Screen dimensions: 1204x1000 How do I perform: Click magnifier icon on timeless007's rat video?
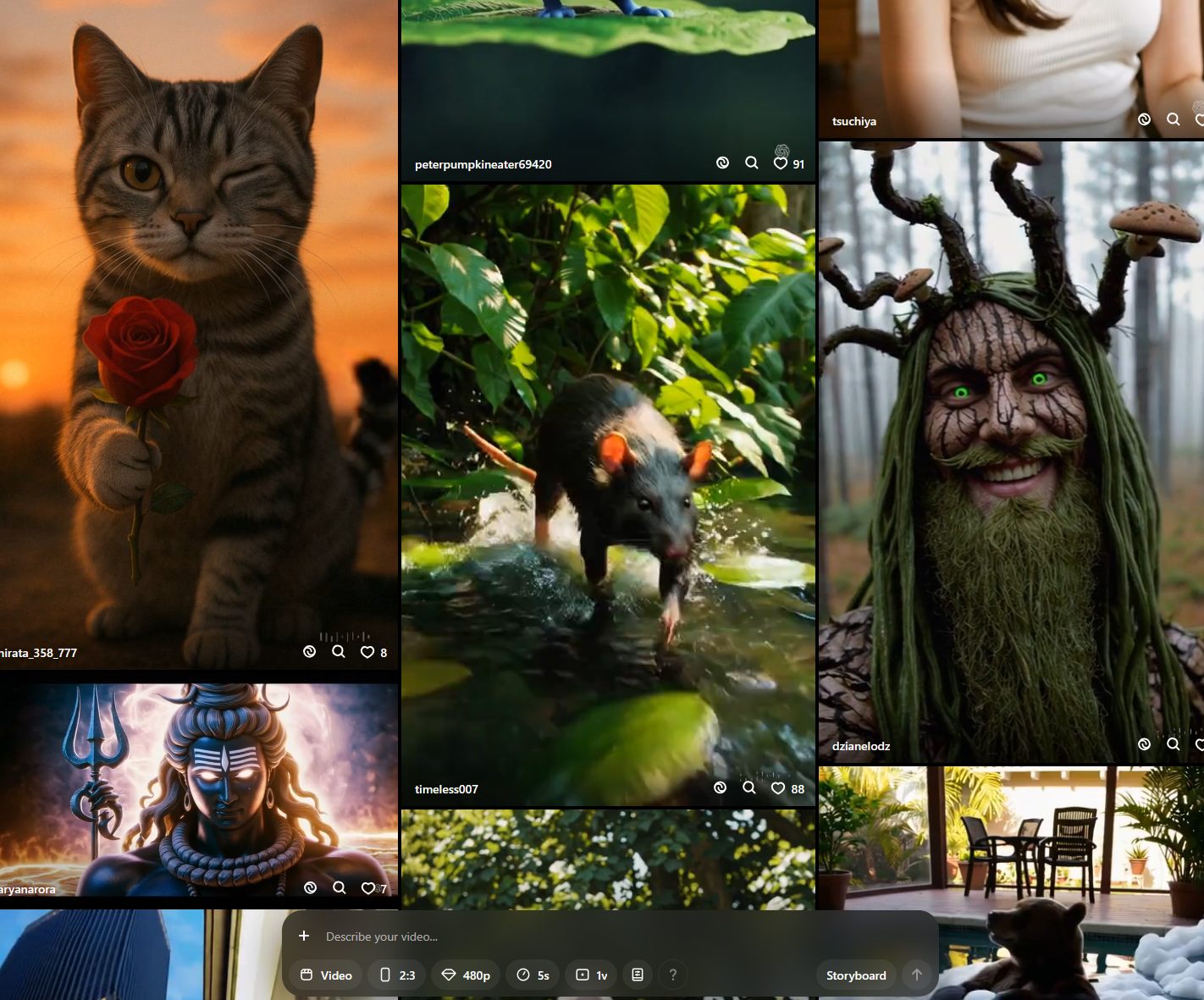749,788
